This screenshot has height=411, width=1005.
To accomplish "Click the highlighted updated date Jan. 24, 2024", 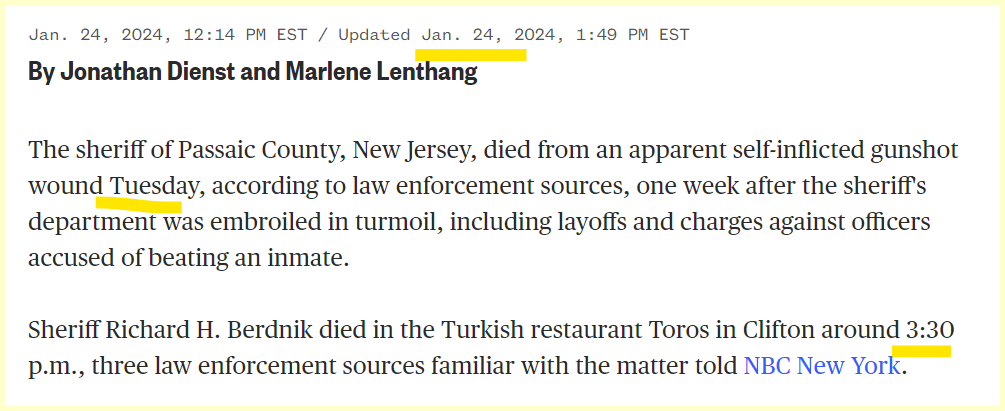I will point(488,35).
